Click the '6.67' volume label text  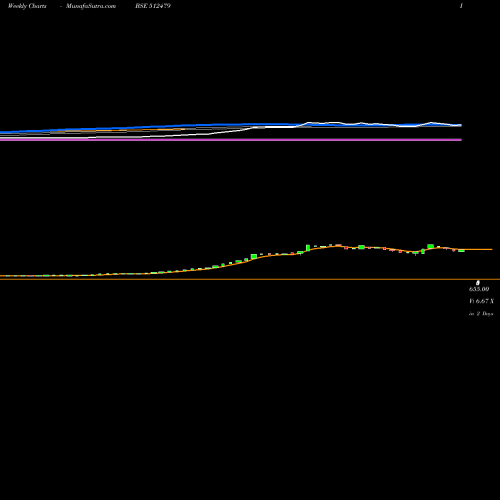[482, 301]
